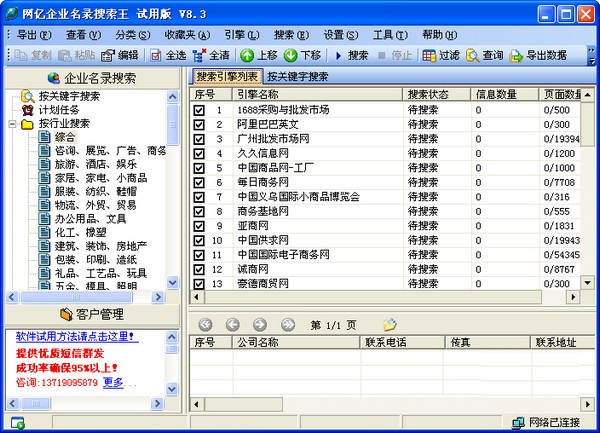Select the row 中国国际电子商务网
The width and height of the screenshot is (600, 433).
385,255
